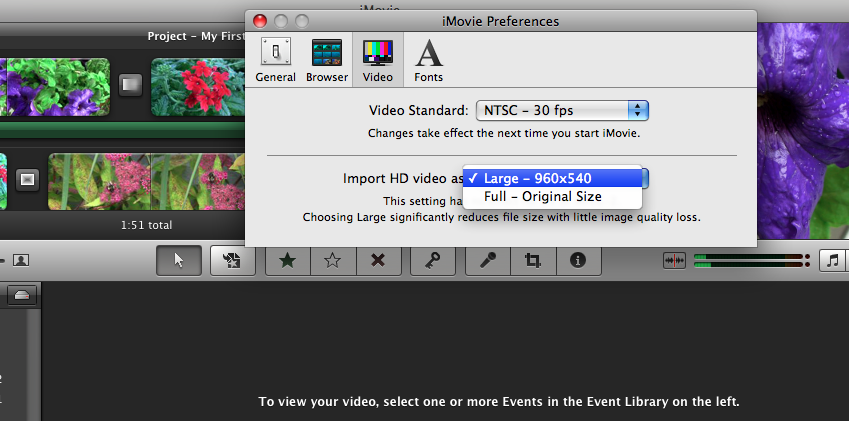The image size is (849, 421).
Task: Close the iMovie Preferences window
Action: pos(260,21)
